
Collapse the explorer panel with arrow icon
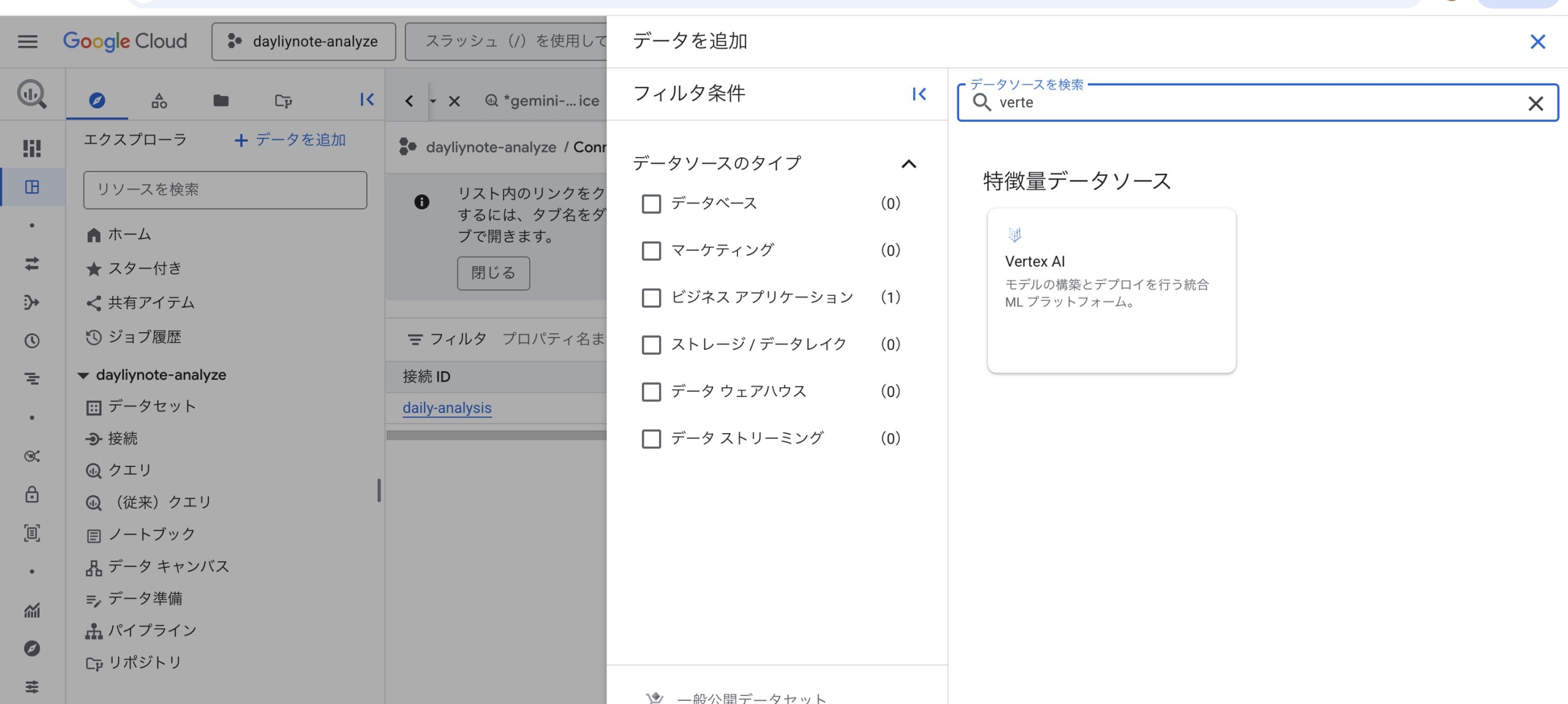click(x=366, y=100)
